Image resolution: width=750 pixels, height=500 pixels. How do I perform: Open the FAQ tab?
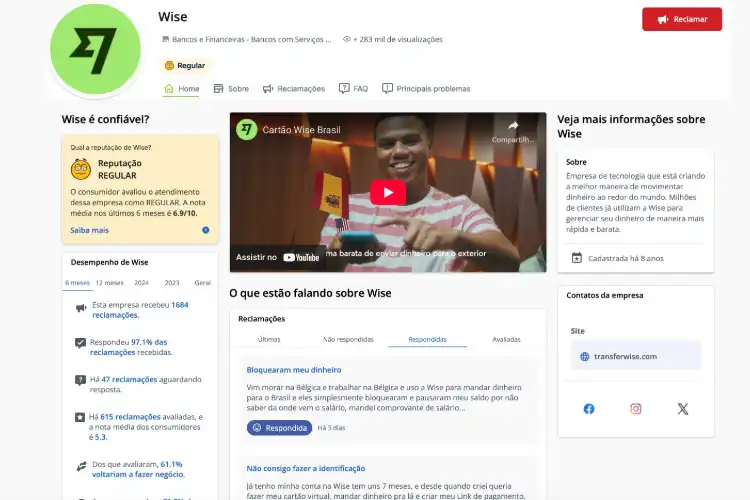coord(353,89)
